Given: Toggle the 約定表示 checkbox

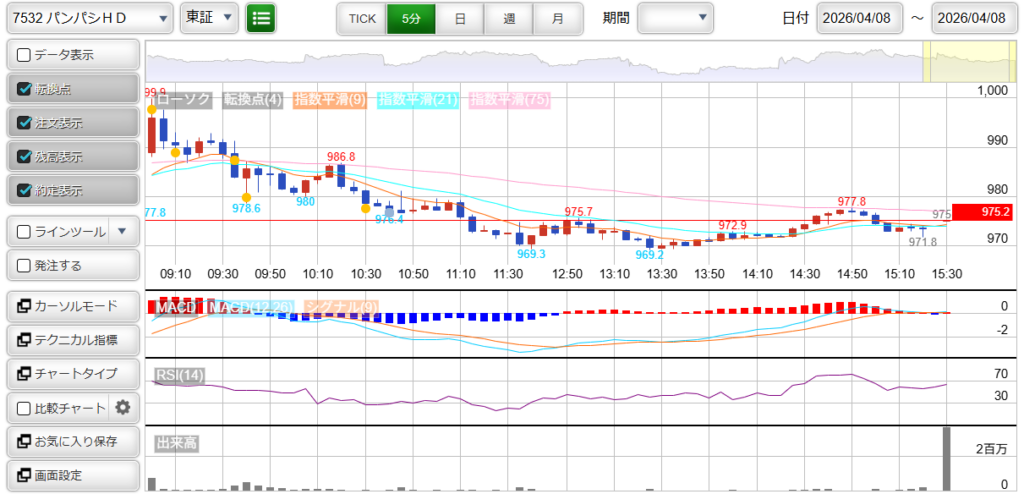Looking at the screenshot, I should (25, 190).
